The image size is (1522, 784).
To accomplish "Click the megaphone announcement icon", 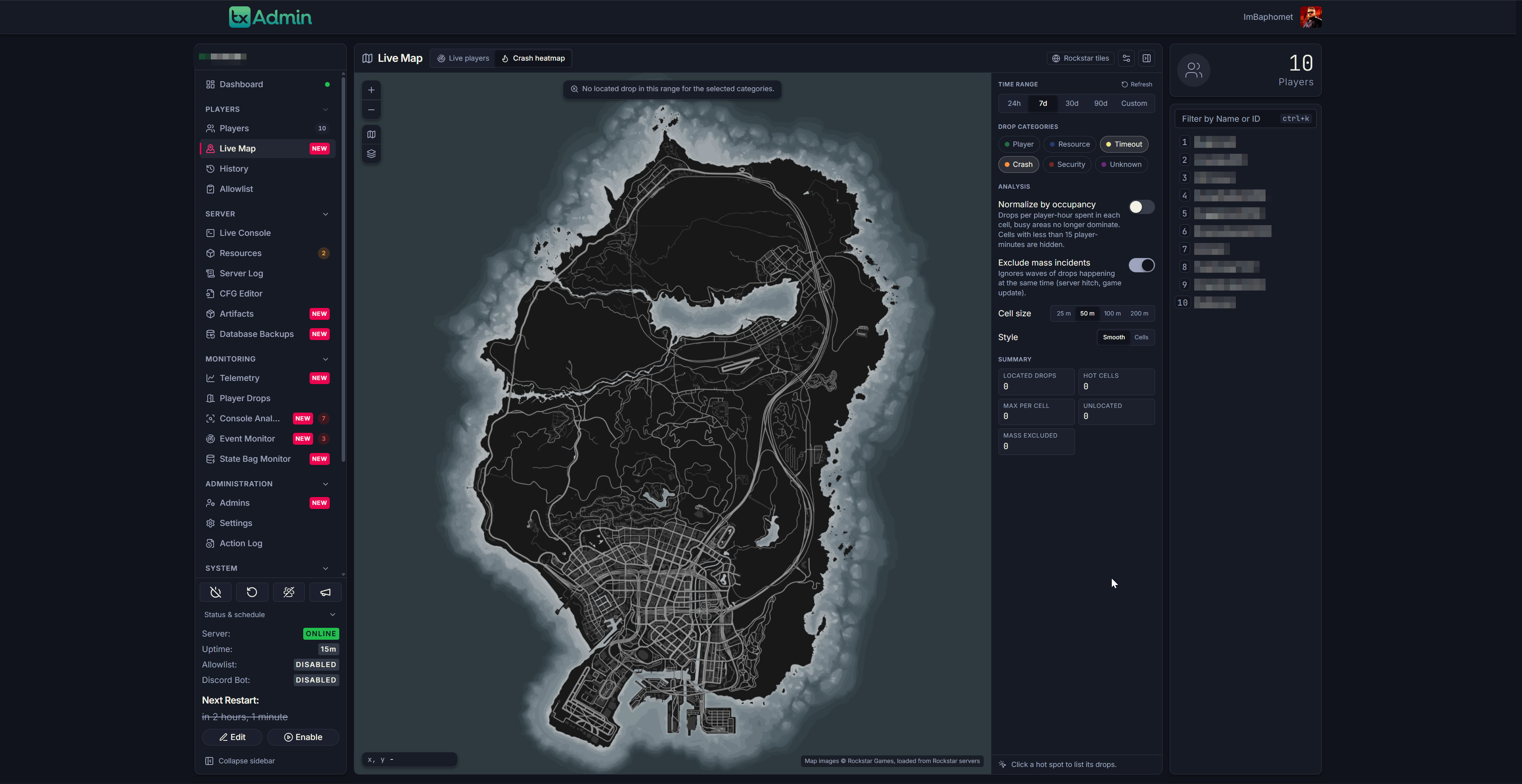I will coord(325,592).
